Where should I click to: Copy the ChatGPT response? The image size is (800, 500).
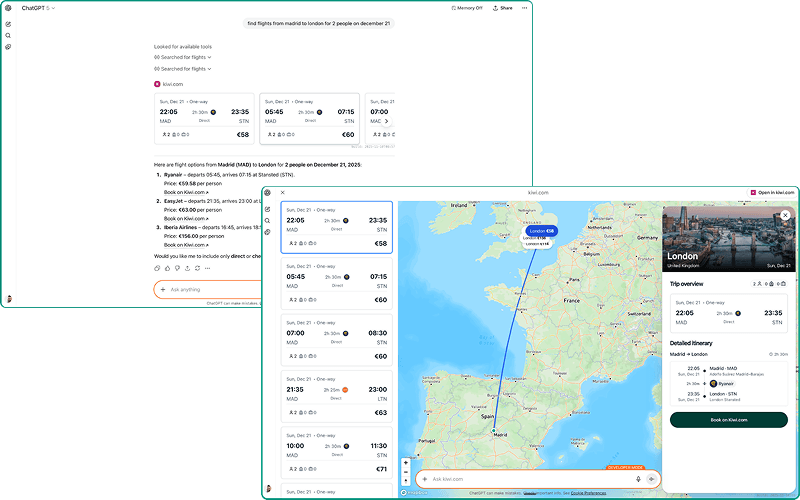(157, 268)
